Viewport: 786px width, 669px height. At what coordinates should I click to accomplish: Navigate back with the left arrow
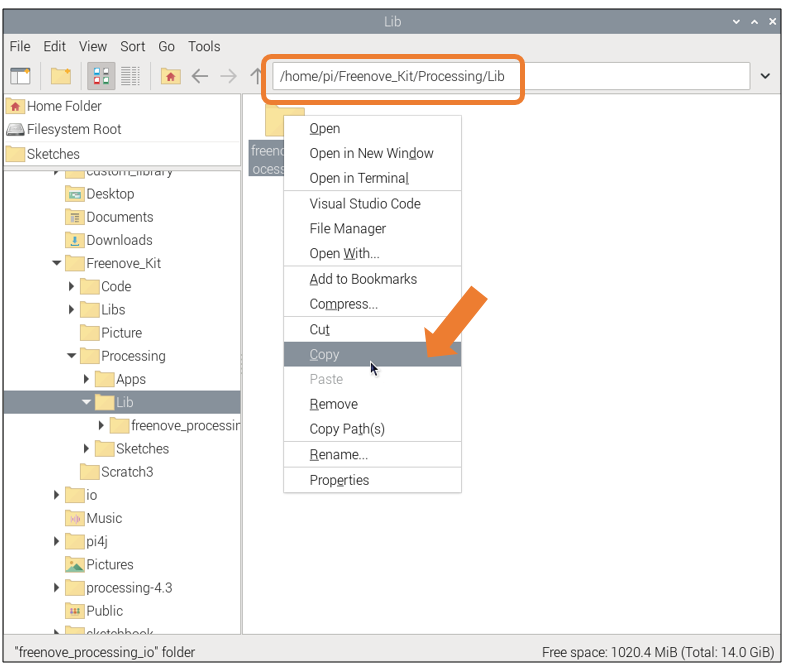[200, 76]
